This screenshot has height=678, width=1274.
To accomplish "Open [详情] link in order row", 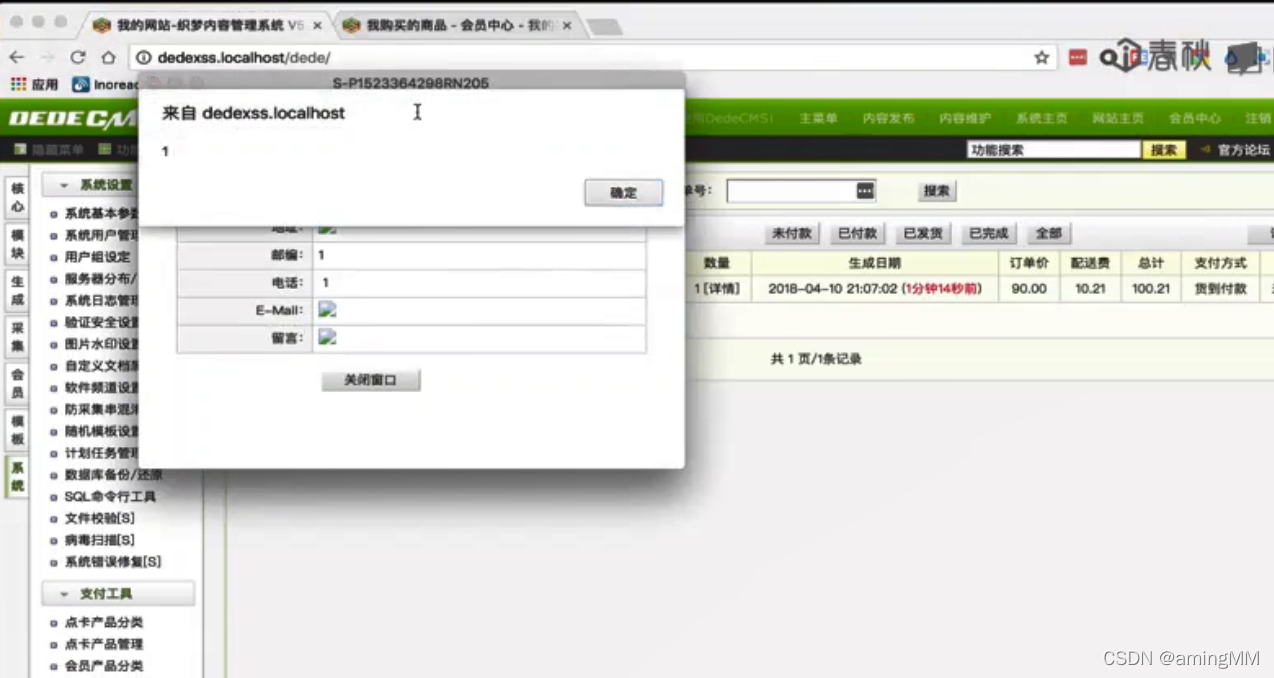I will [720, 288].
